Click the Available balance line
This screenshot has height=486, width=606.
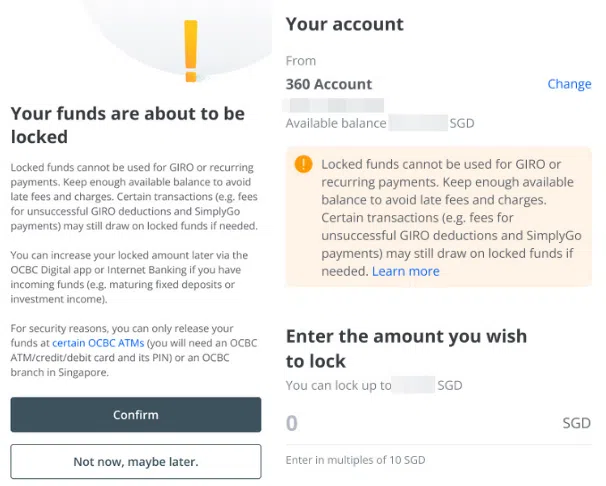click(380, 123)
